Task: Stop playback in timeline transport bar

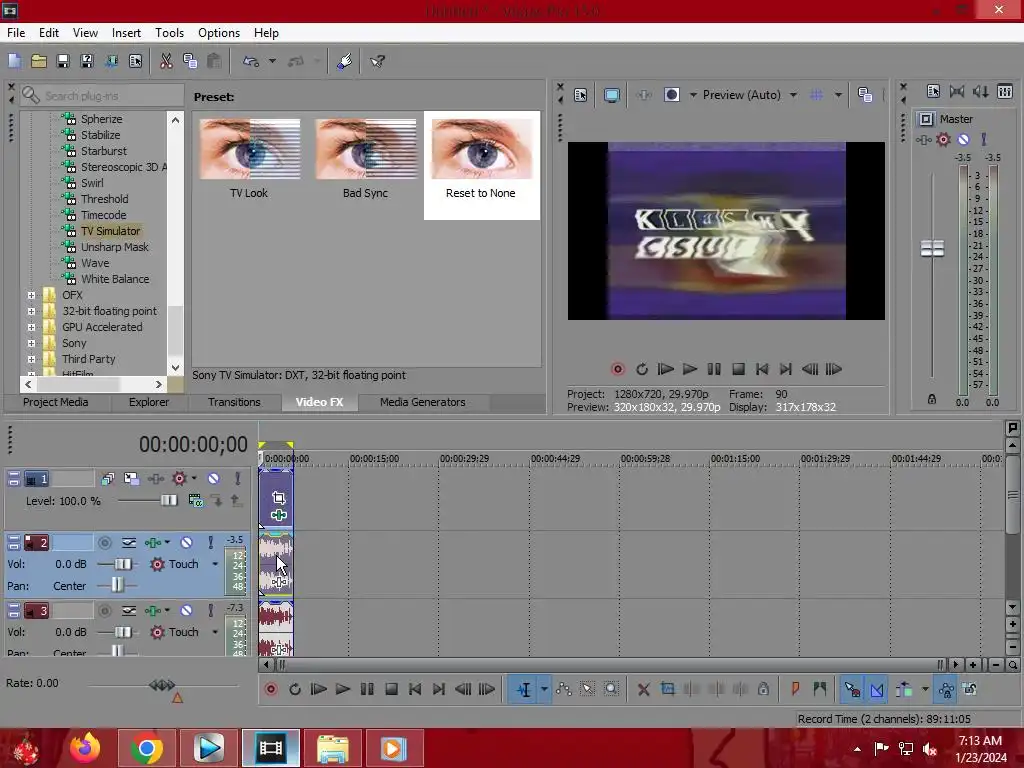Action: click(x=391, y=690)
